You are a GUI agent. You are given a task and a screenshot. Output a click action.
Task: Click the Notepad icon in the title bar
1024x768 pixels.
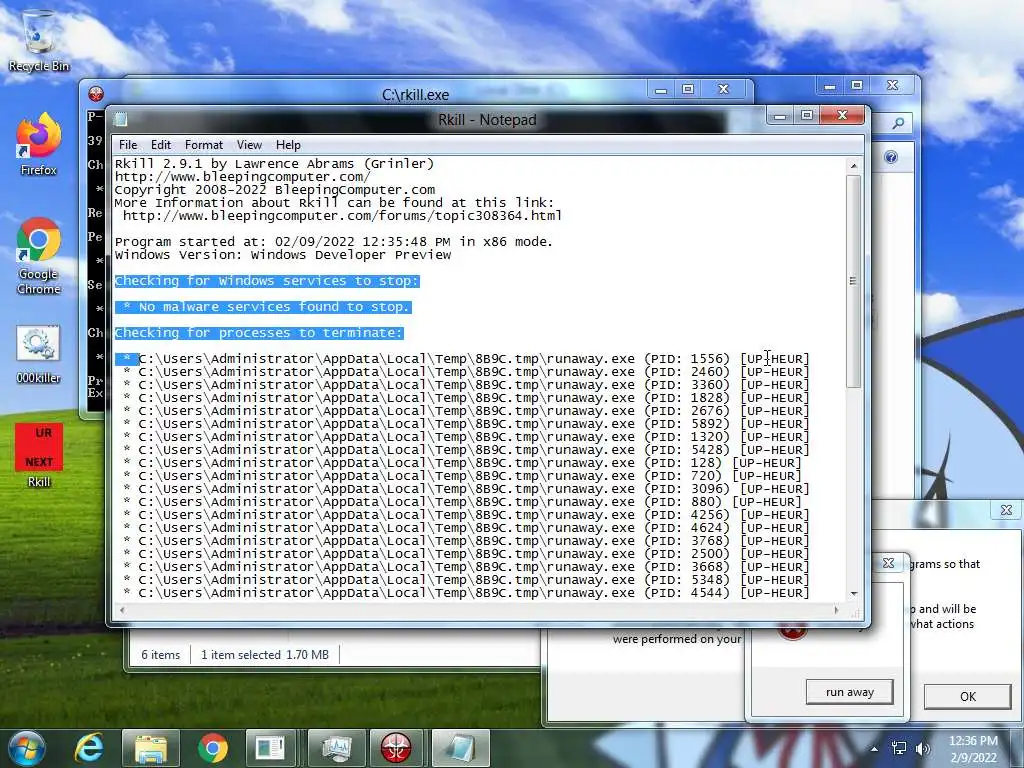121,120
